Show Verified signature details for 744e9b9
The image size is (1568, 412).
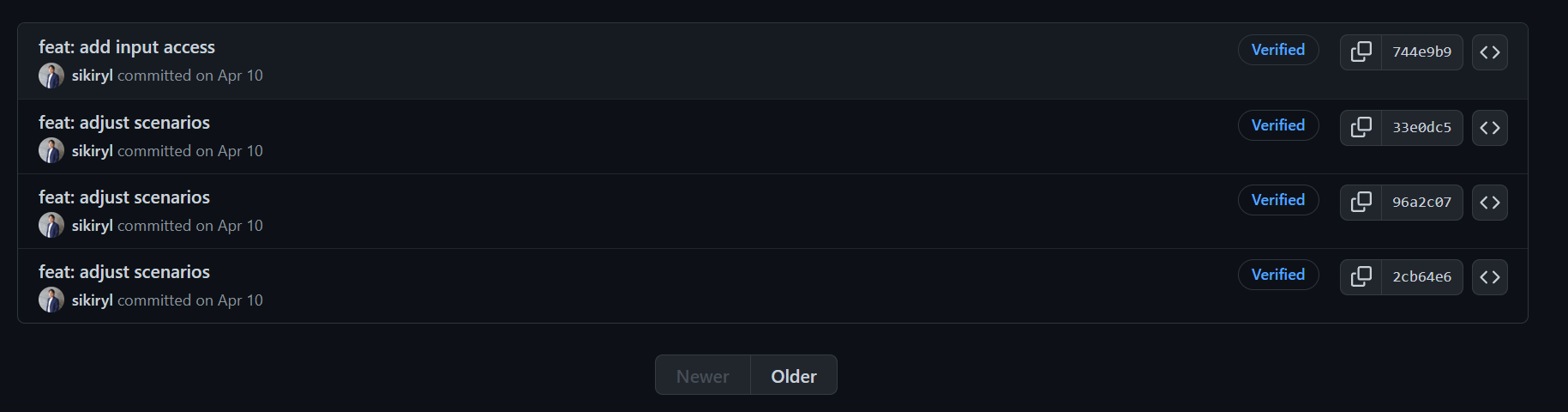(1277, 50)
